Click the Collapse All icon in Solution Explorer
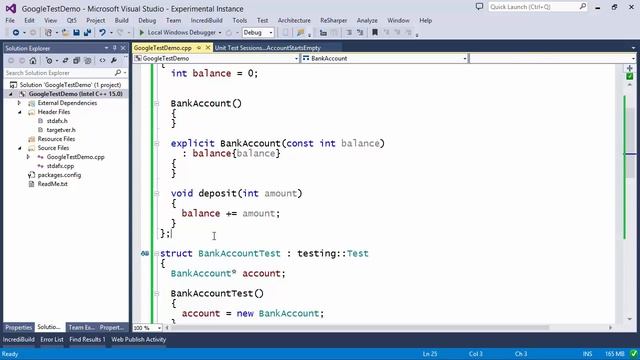The width and height of the screenshot is (640, 360). tap(76, 60)
